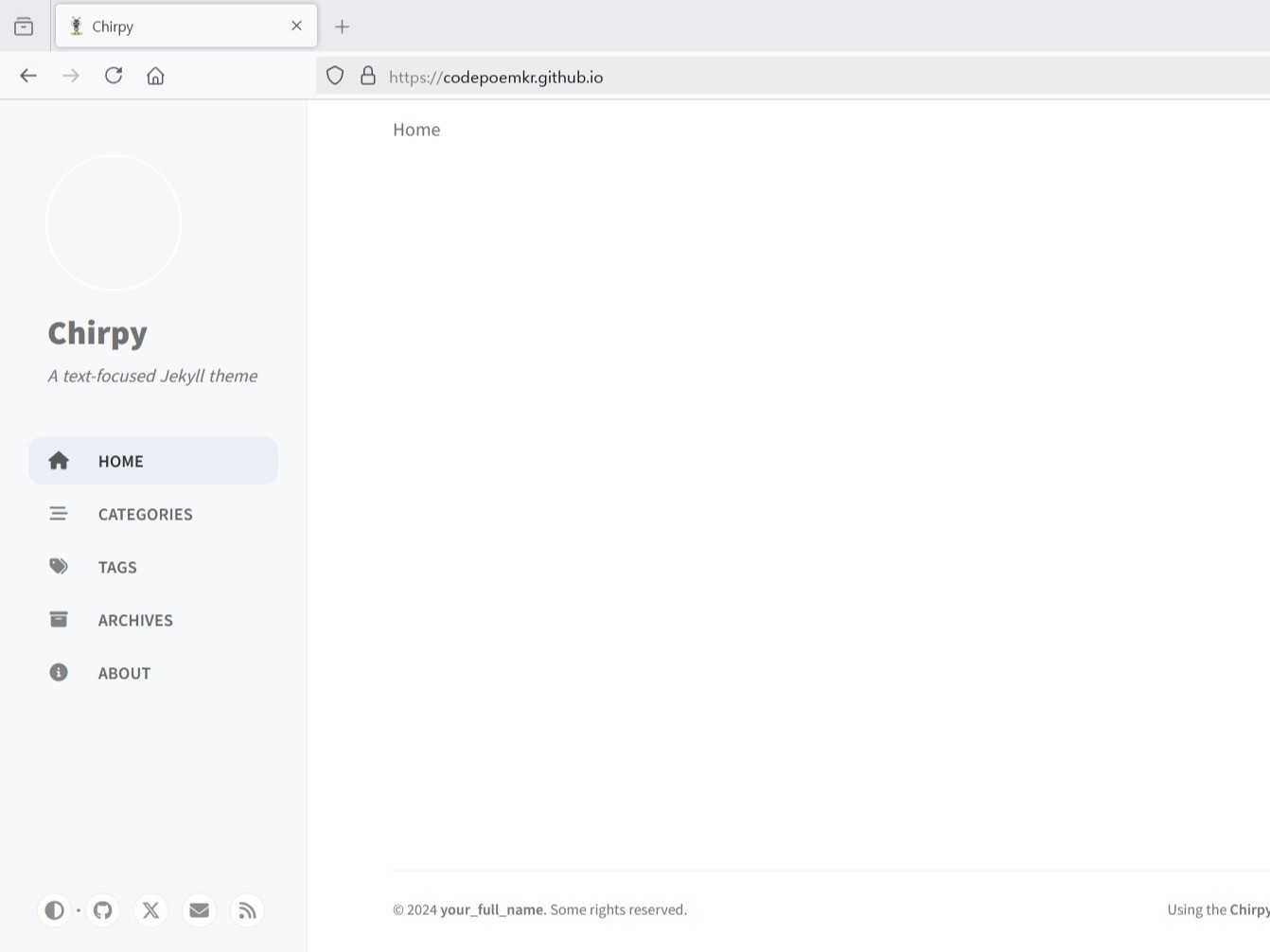This screenshot has height=952, width=1270.
Task: Select the Home icon in the sidebar
Action: [58, 461]
